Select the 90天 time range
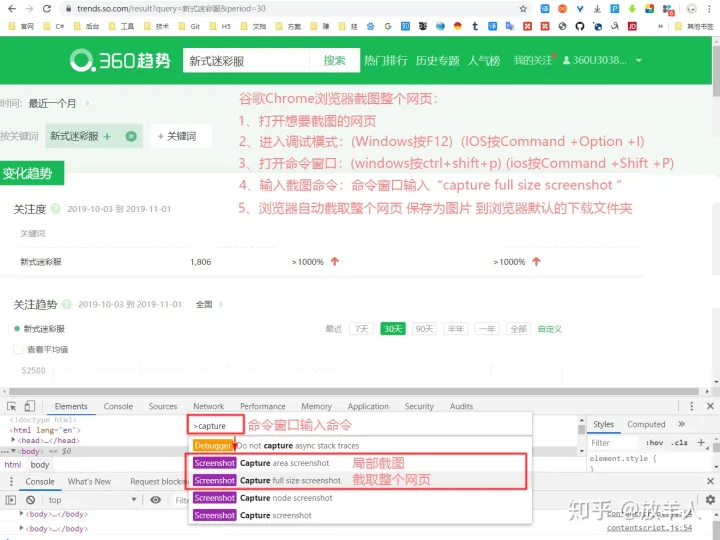 click(x=424, y=329)
